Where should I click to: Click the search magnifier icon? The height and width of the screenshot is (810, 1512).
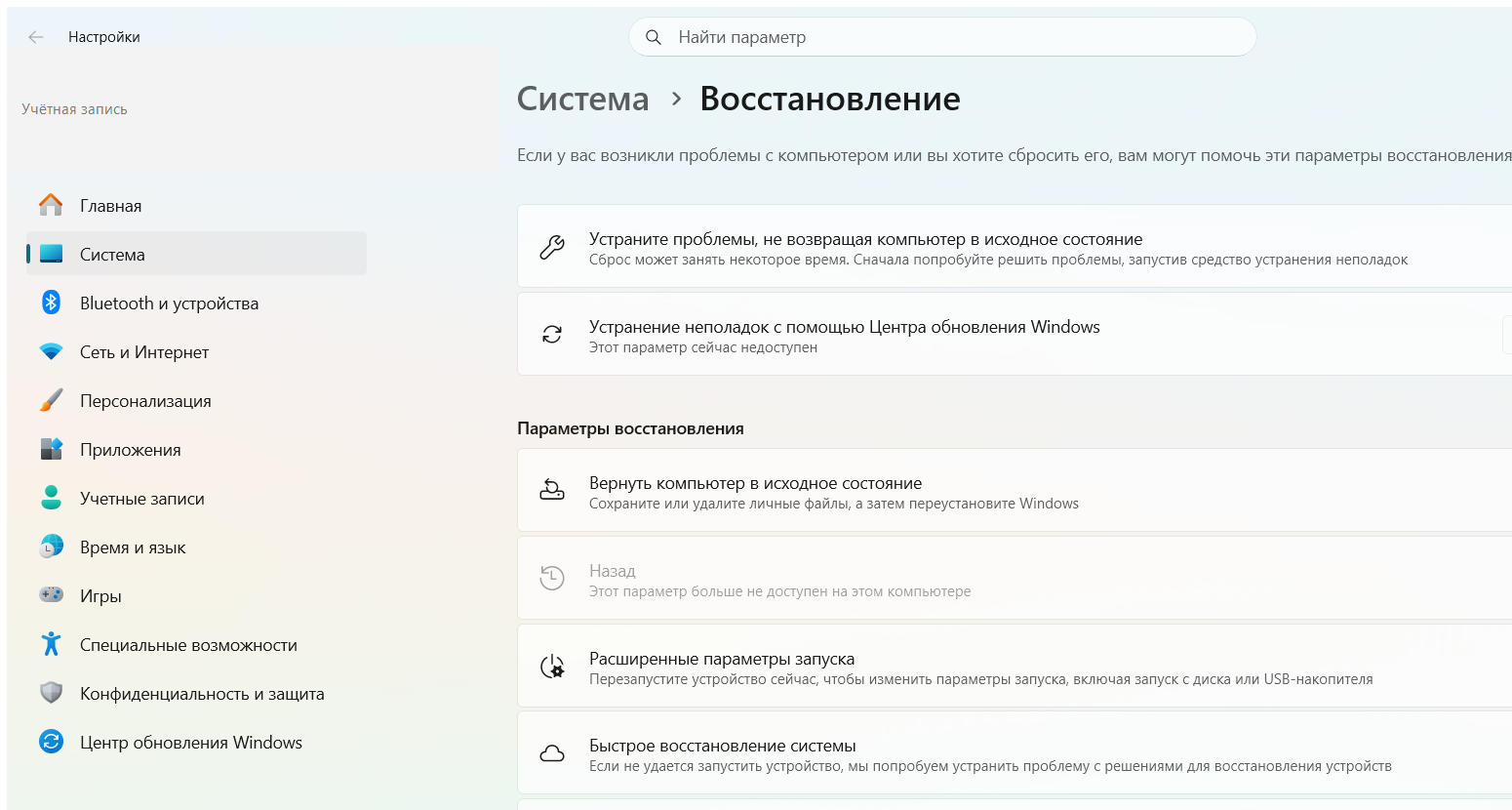point(654,37)
